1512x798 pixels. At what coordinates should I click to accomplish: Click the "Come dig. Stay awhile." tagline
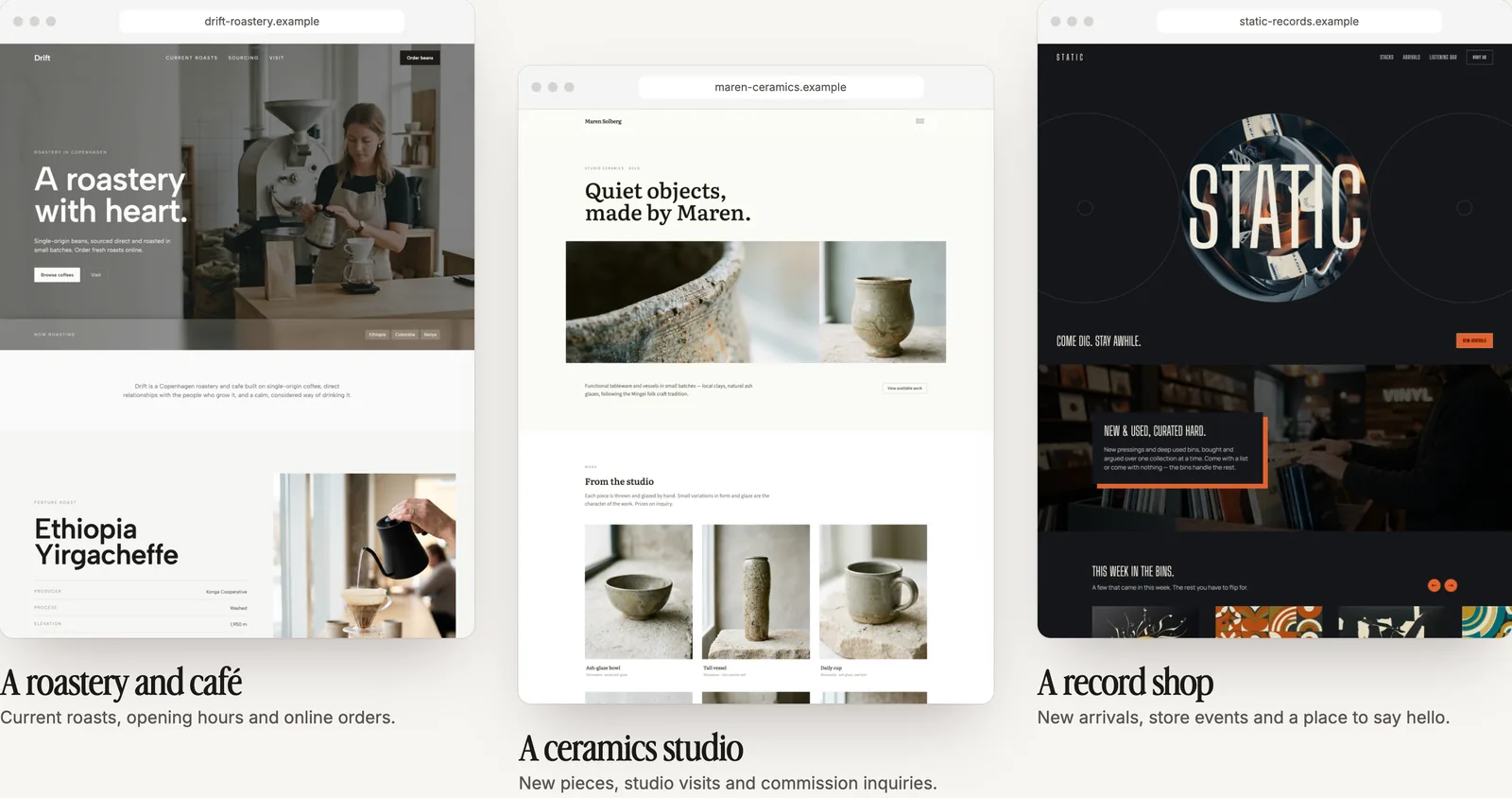coord(1098,341)
